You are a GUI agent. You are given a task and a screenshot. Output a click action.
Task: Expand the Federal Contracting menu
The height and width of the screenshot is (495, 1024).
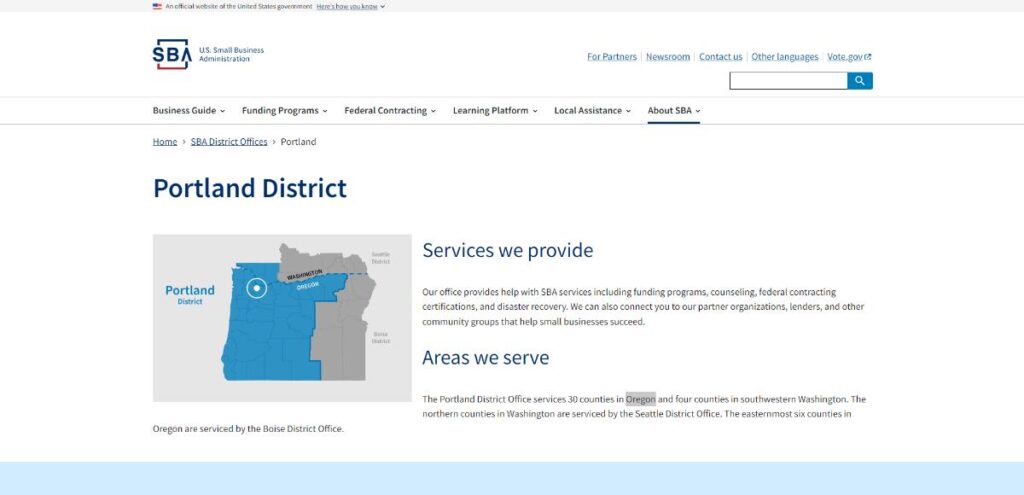(390, 111)
